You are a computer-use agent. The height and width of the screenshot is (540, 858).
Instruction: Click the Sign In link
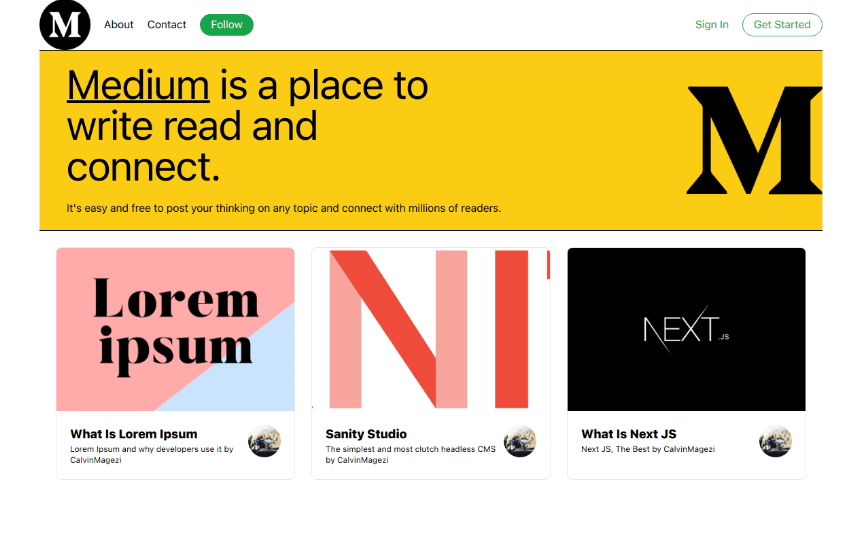point(711,25)
